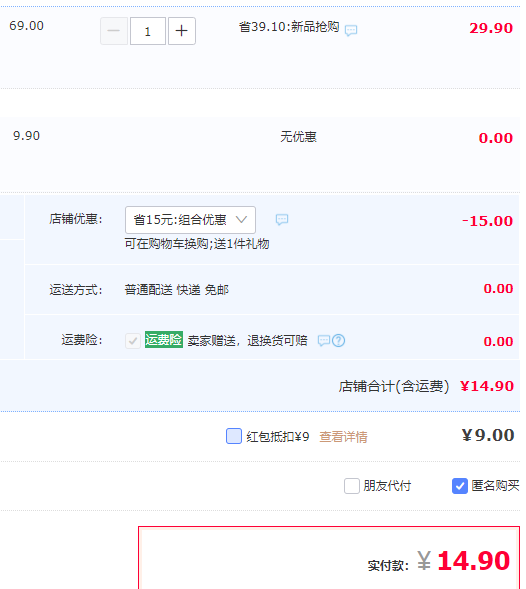The height and width of the screenshot is (589, 526).
Task: Increase quantity with the plus button
Action: pyautogui.click(x=181, y=31)
